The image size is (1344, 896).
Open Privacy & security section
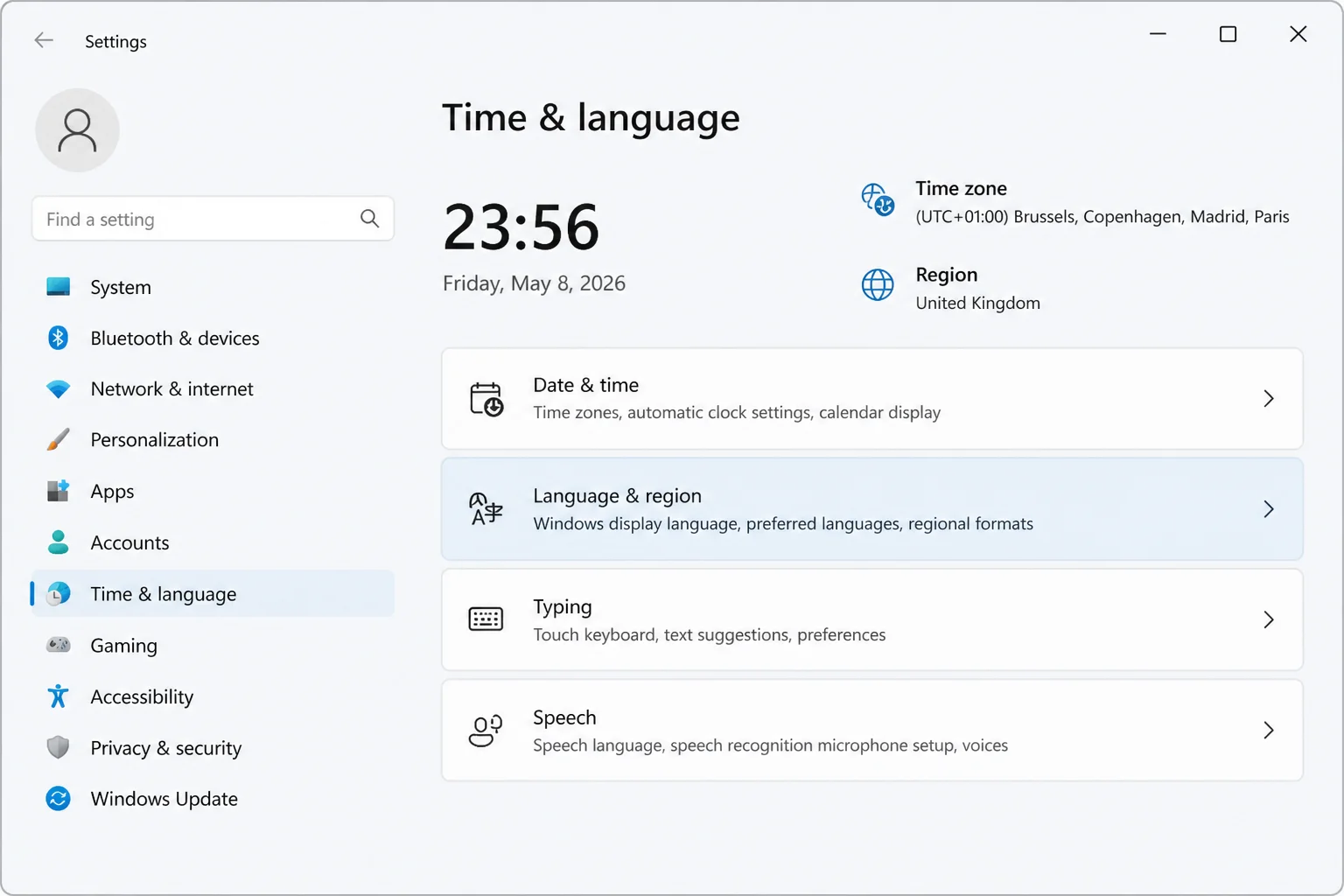pos(213,747)
